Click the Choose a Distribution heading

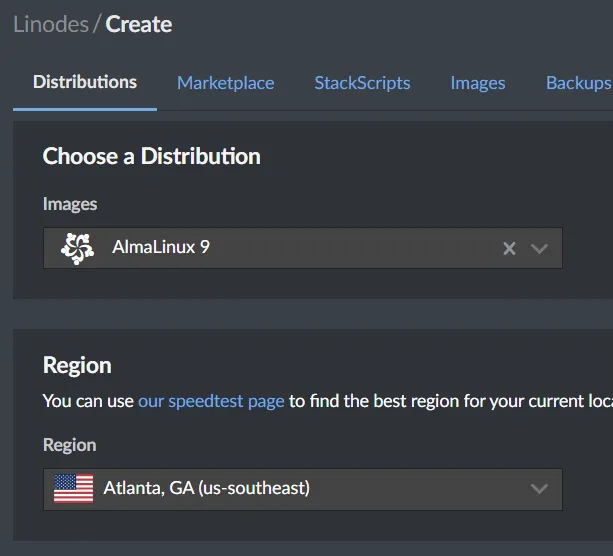pos(151,156)
